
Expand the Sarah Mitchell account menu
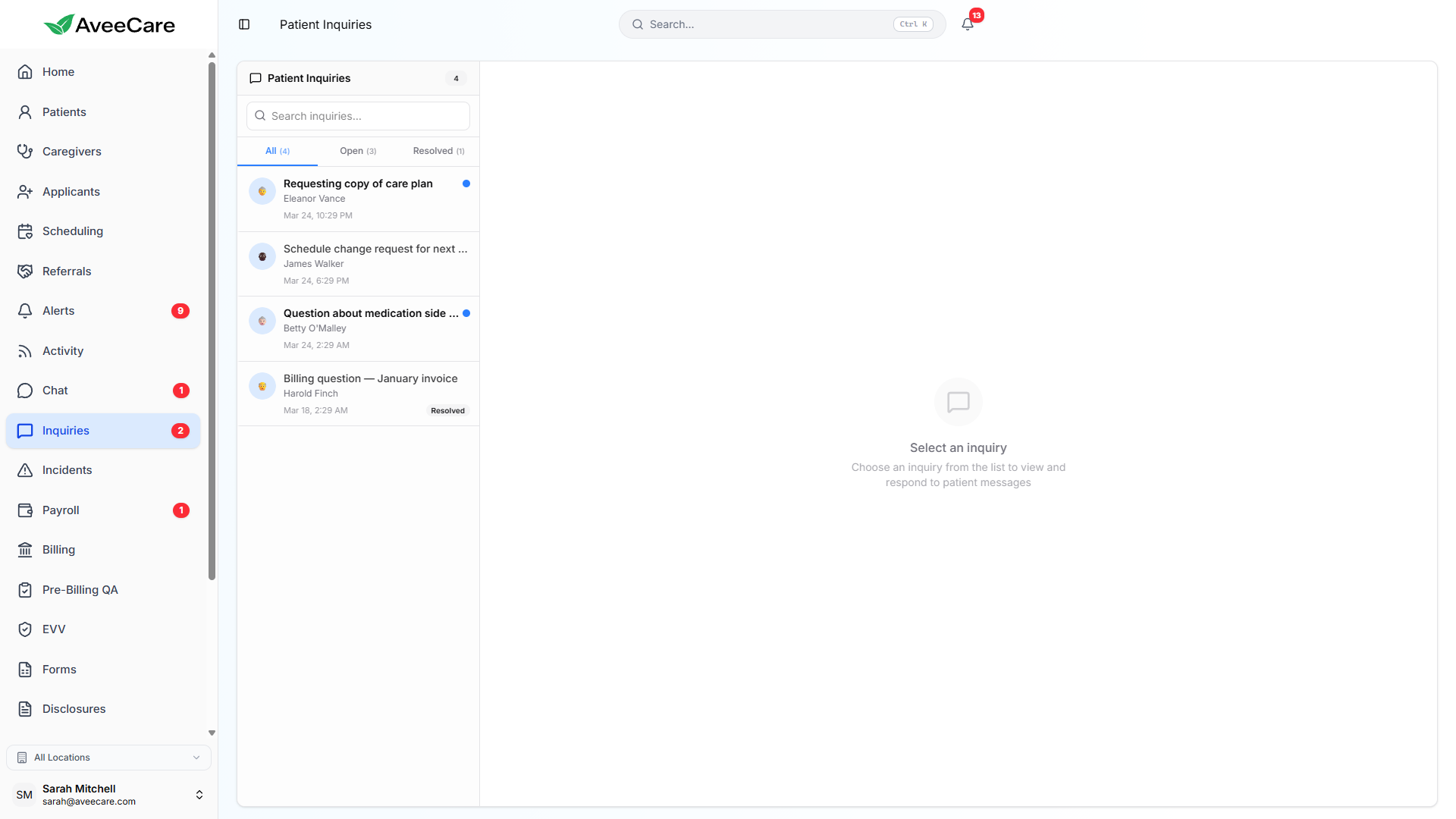pyautogui.click(x=199, y=795)
